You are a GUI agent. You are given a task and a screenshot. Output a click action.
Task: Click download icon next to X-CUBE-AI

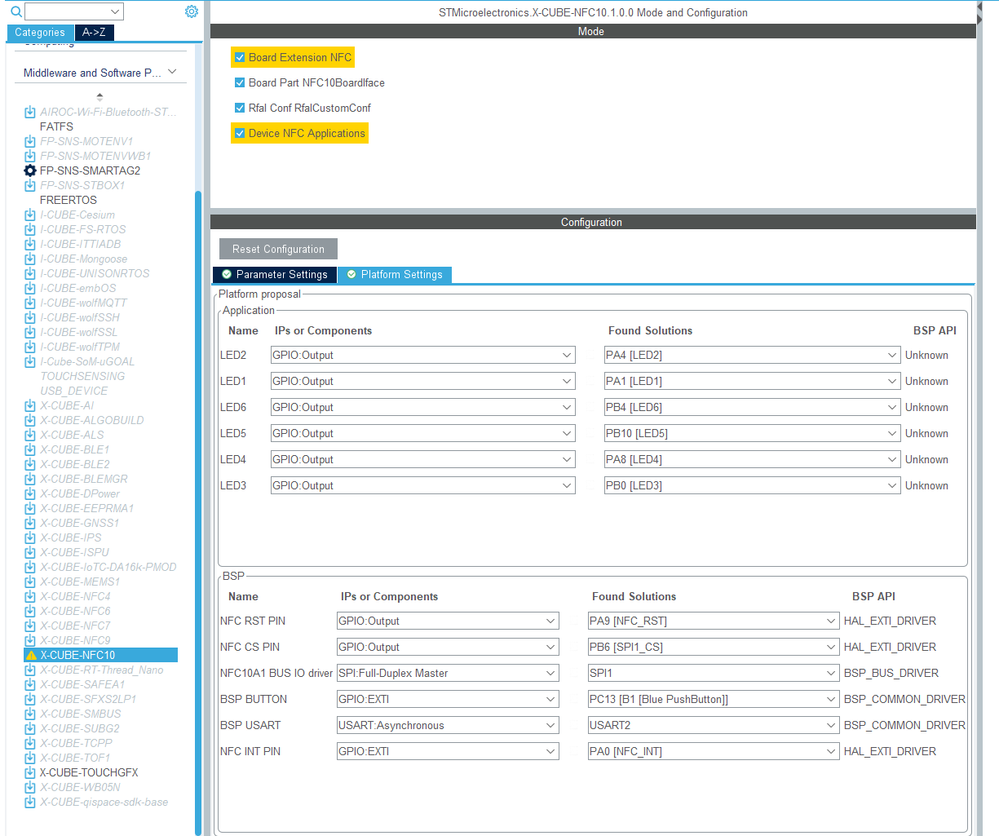(x=30, y=405)
